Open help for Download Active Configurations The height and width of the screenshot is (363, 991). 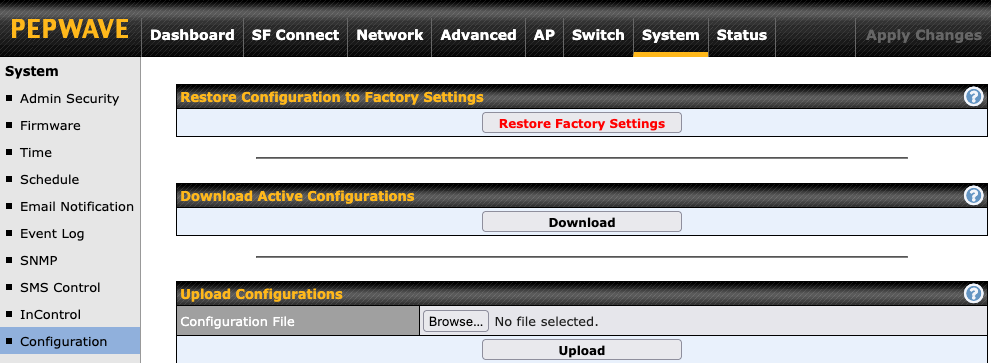click(974, 195)
